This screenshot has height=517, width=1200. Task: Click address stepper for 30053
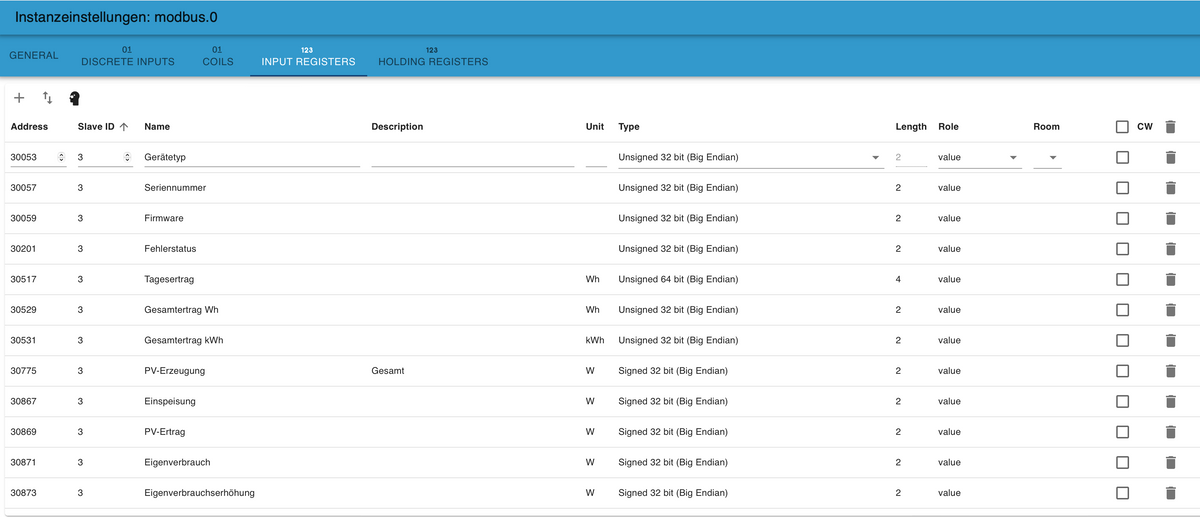[62, 157]
